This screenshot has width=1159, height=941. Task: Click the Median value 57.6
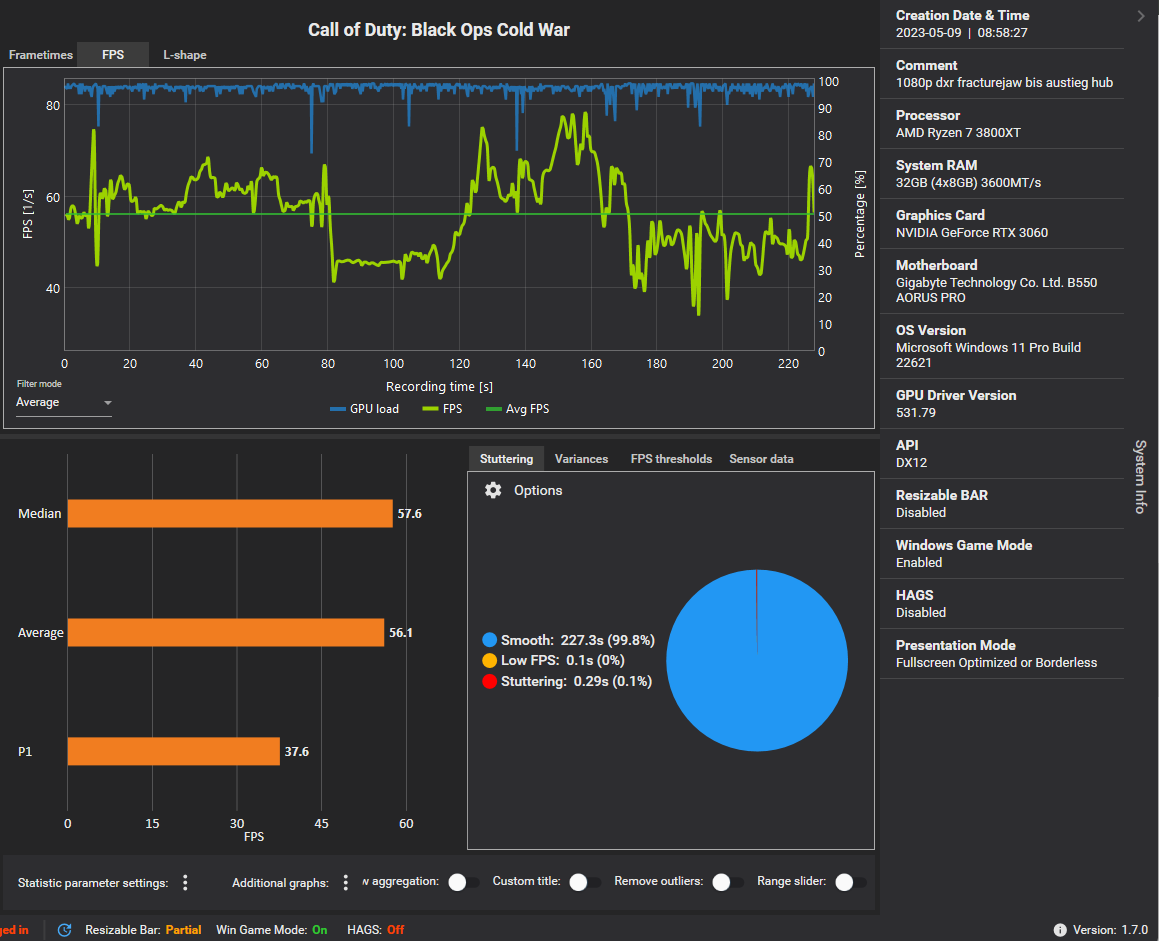[409, 514]
